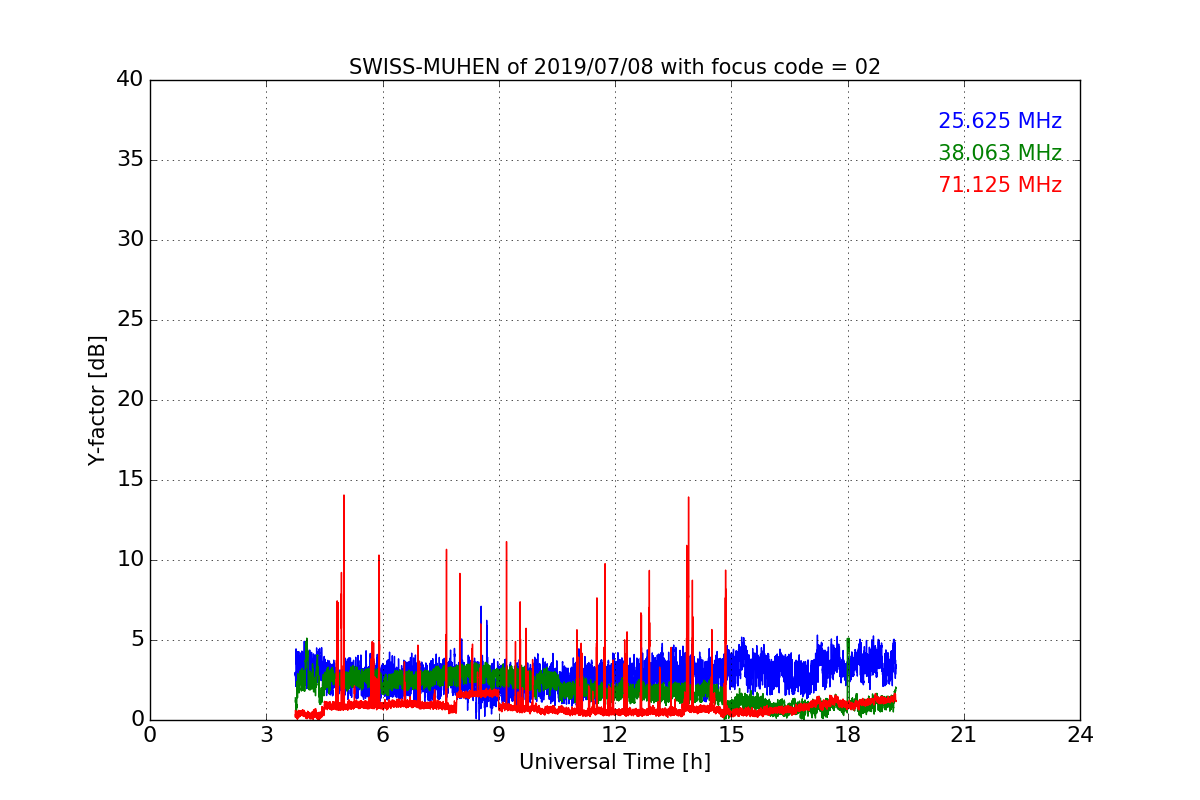This screenshot has height=800, width=1200.
Task: Click the plot title SWISS-MUHEN of 2019/07/08
Action: click(615, 67)
